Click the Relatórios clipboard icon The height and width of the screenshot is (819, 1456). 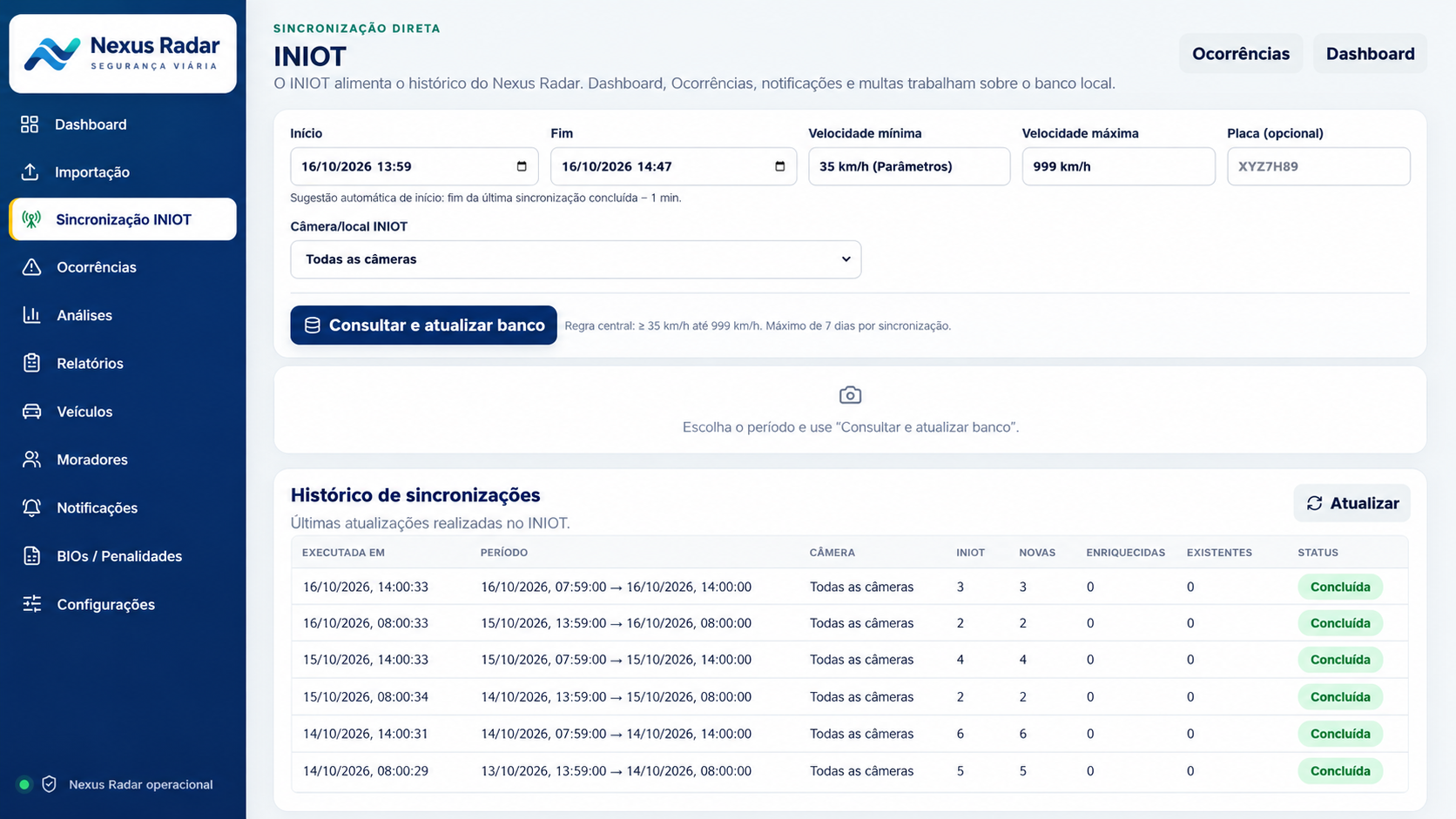tap(31, 363)
